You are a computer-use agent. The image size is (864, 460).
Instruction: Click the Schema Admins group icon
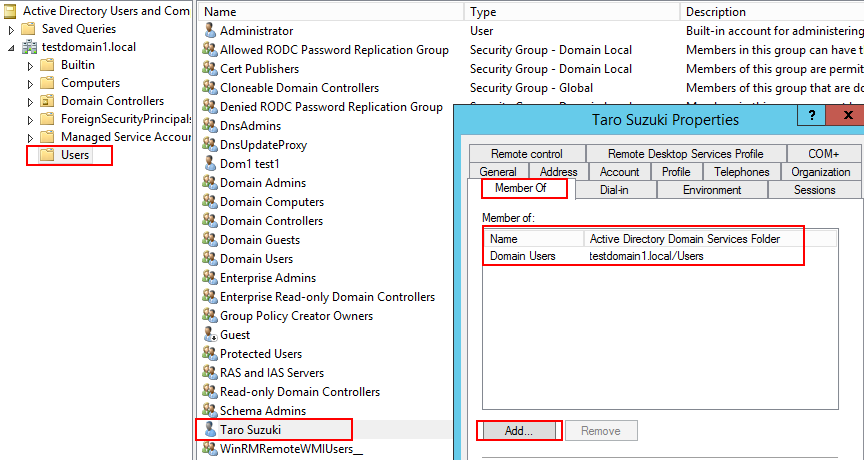coord(210,410)
